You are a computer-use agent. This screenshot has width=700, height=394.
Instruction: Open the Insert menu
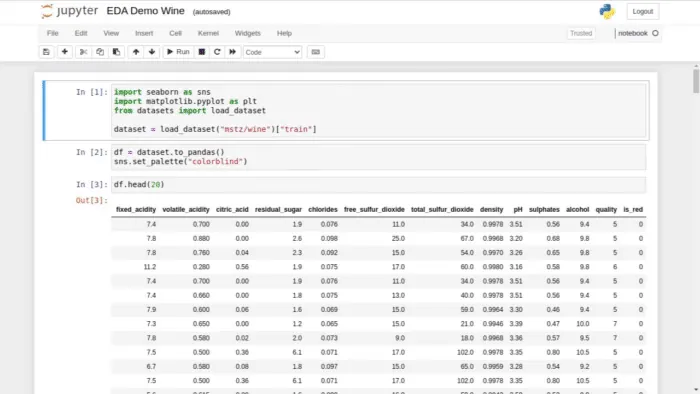(144, 33)
